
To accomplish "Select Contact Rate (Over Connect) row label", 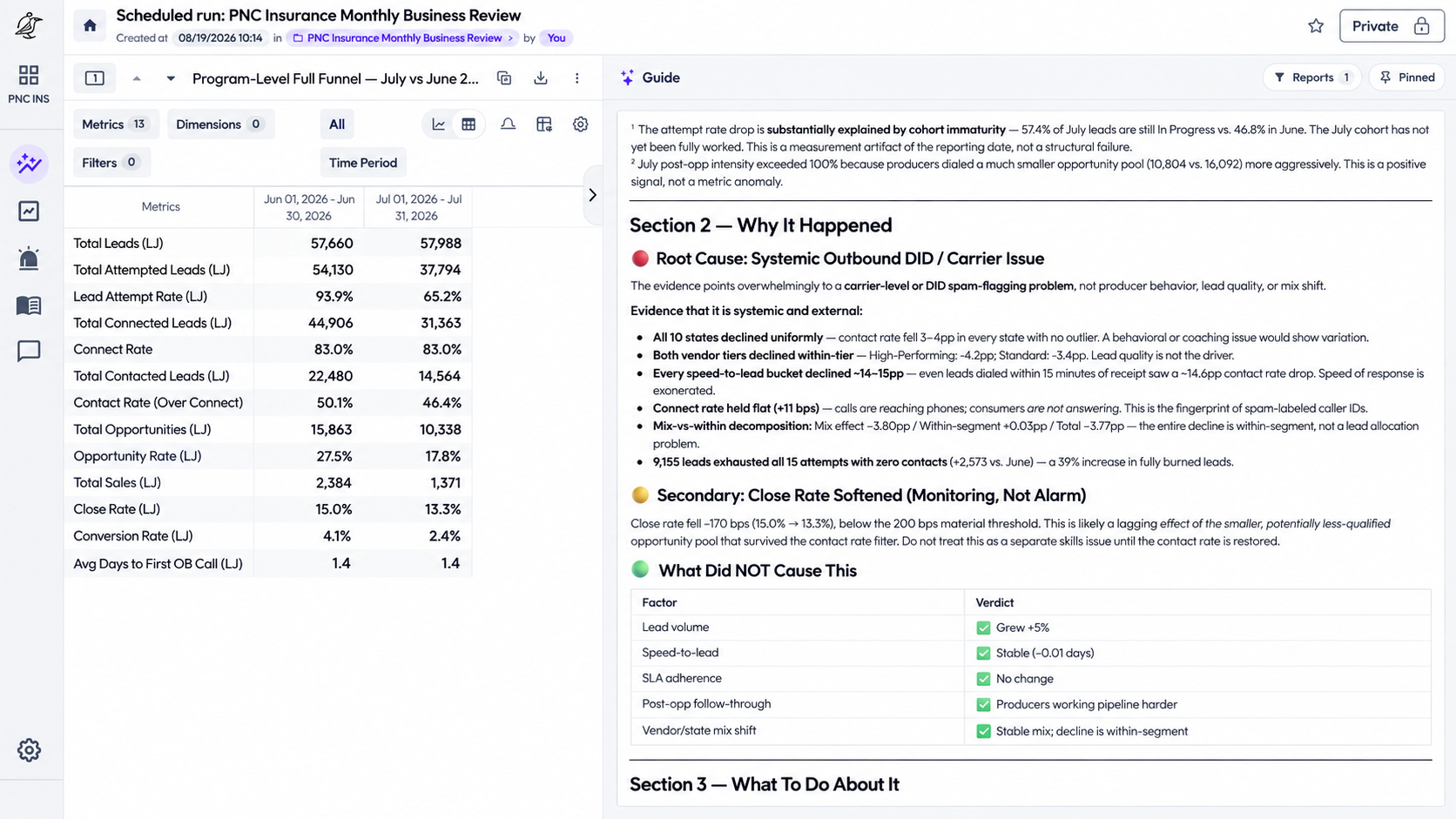I will (158, 402).
